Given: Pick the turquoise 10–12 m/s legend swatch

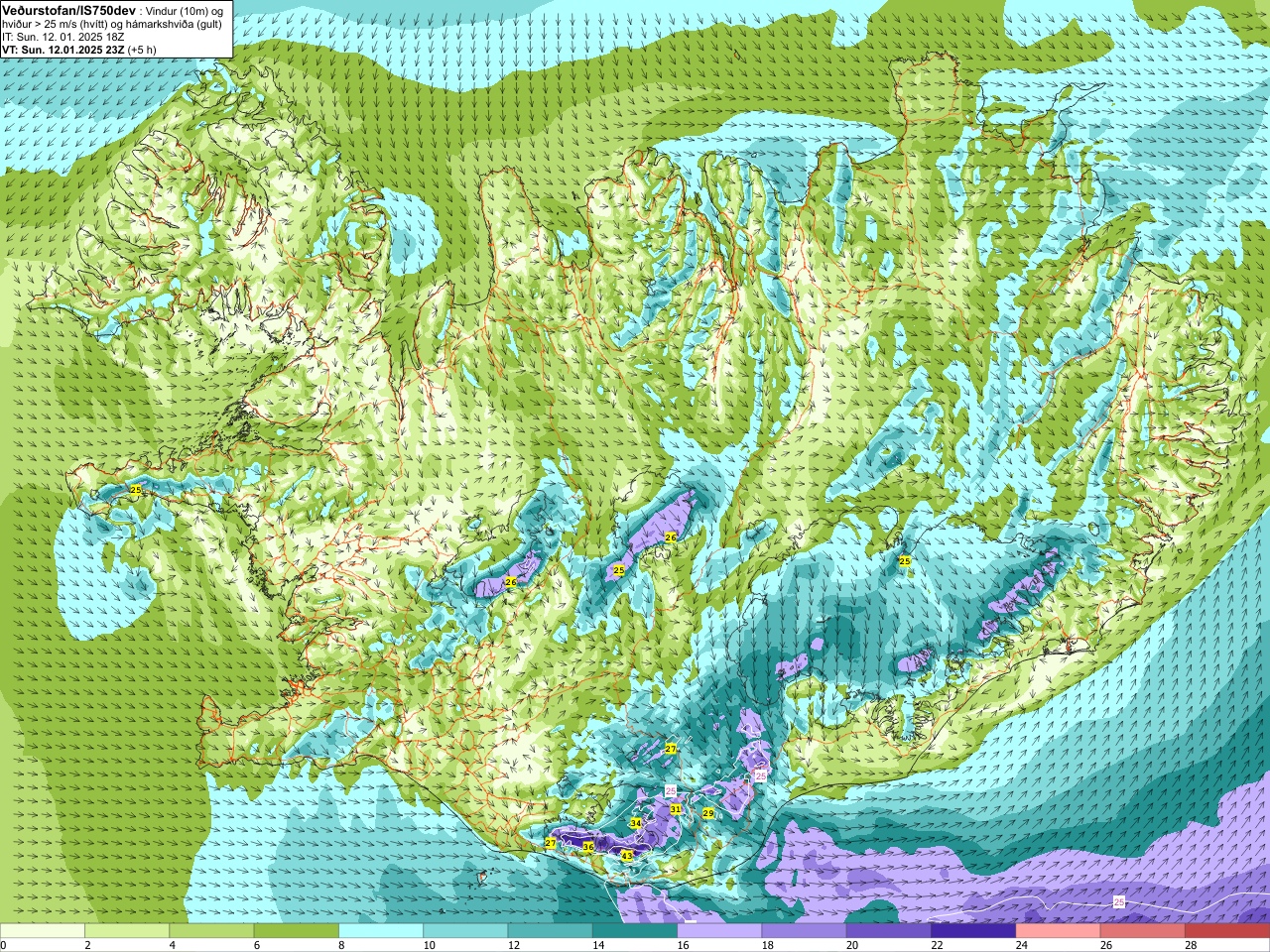Looking at the screenshot, I should [465, 931].
